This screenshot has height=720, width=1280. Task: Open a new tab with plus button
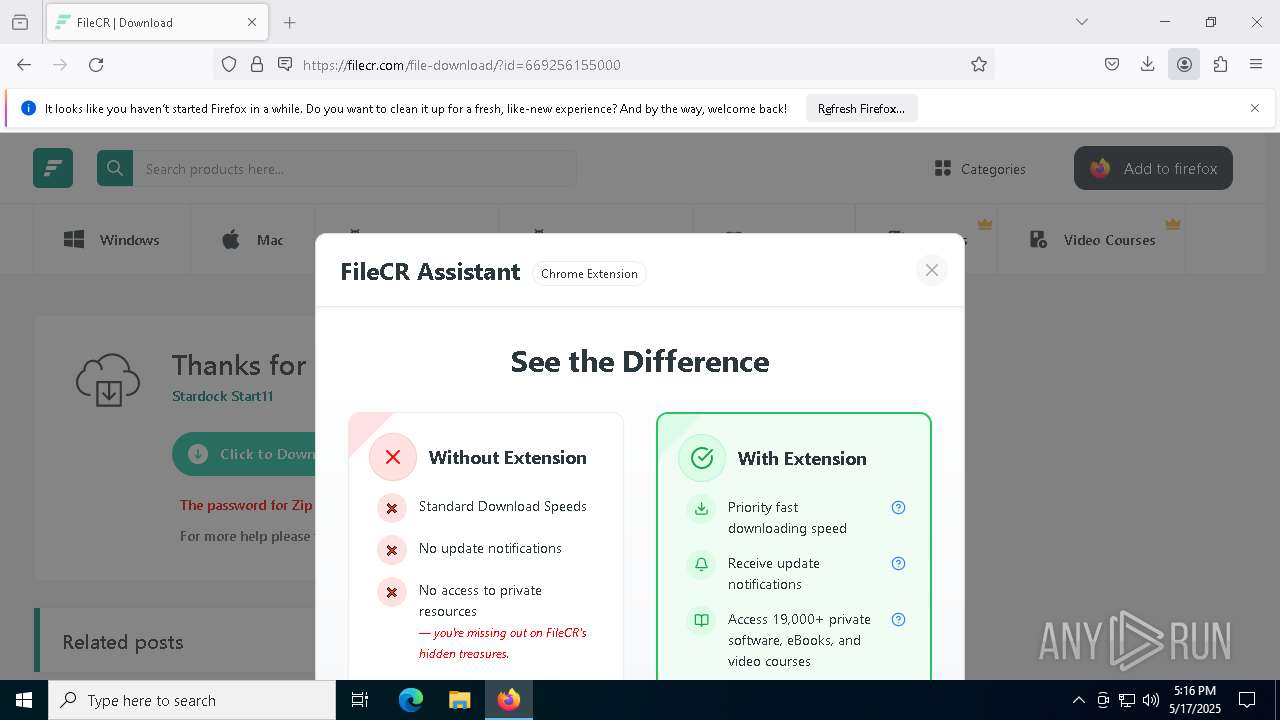pos(290,22)
